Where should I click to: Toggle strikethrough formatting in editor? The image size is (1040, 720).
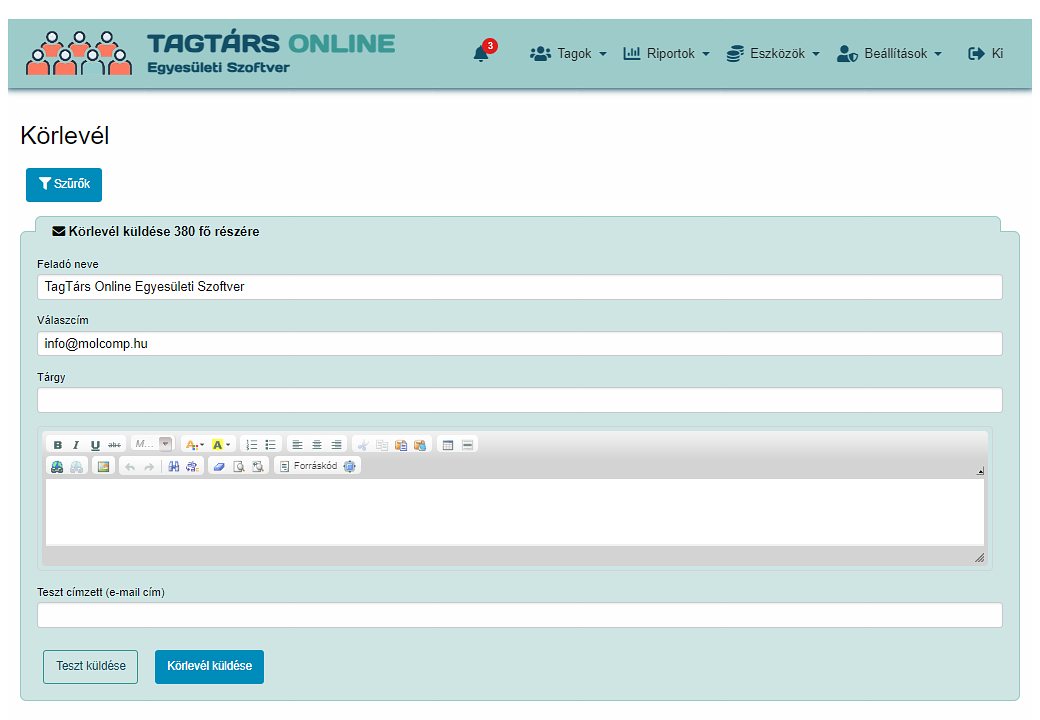[x=114, y=445]
